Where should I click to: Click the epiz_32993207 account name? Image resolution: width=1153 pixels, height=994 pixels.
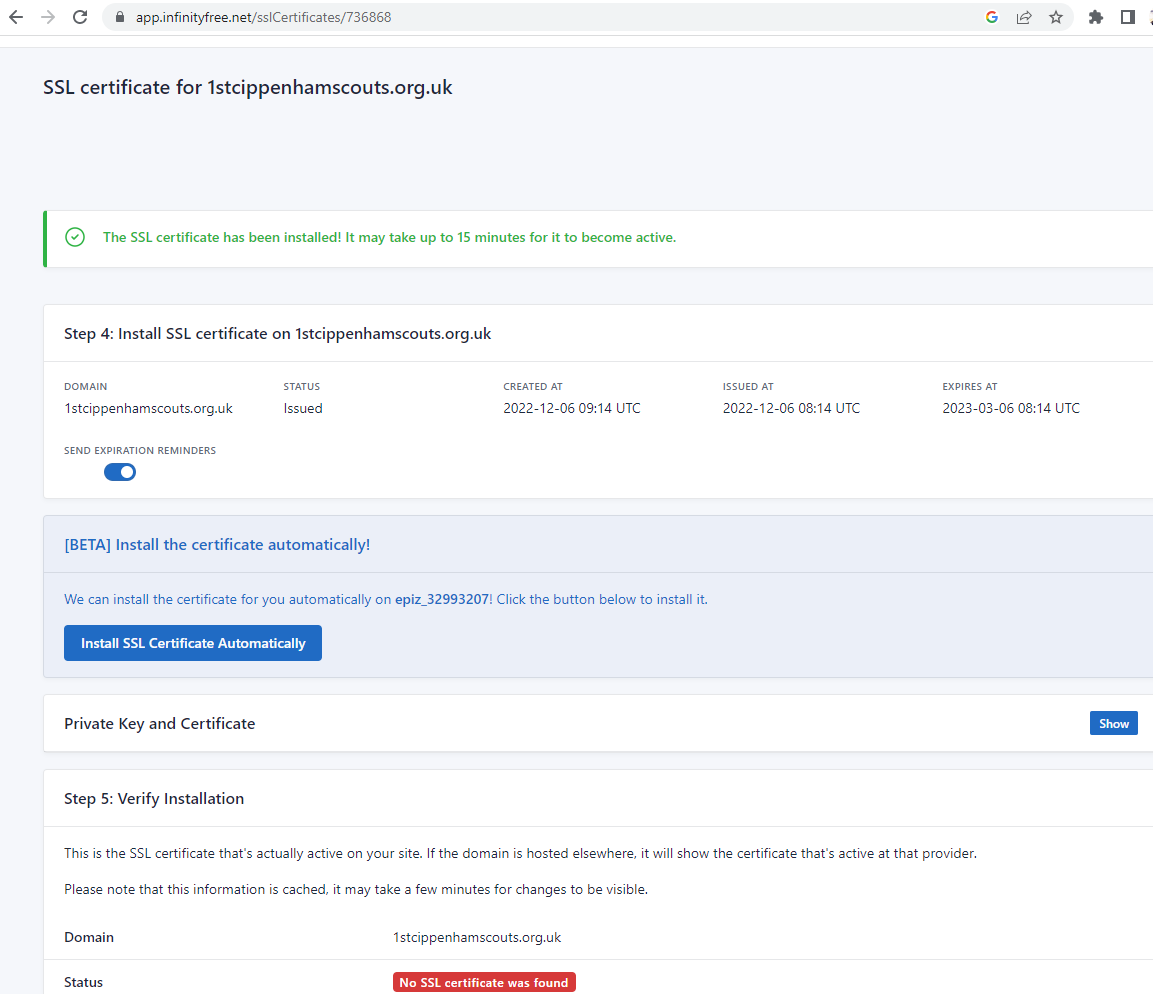pos(442,600)
